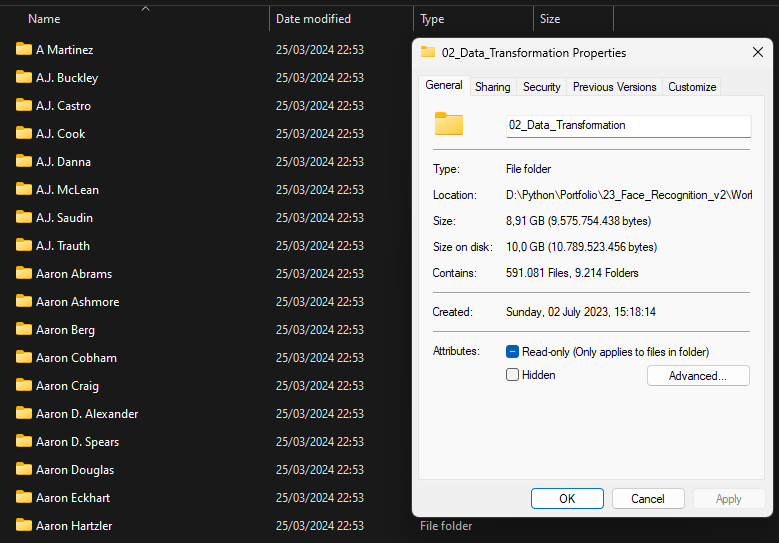Open the Advanced attributes dialog

698,376
